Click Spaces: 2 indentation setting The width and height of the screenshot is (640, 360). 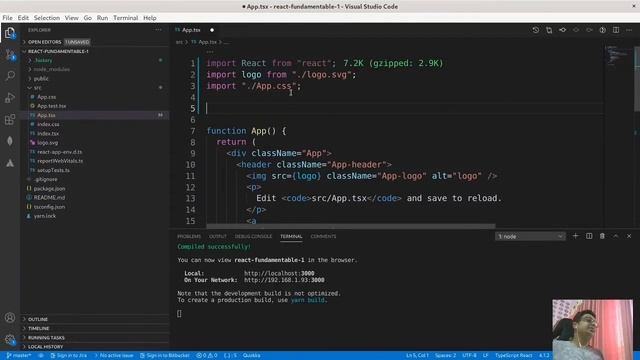[445, 356]
